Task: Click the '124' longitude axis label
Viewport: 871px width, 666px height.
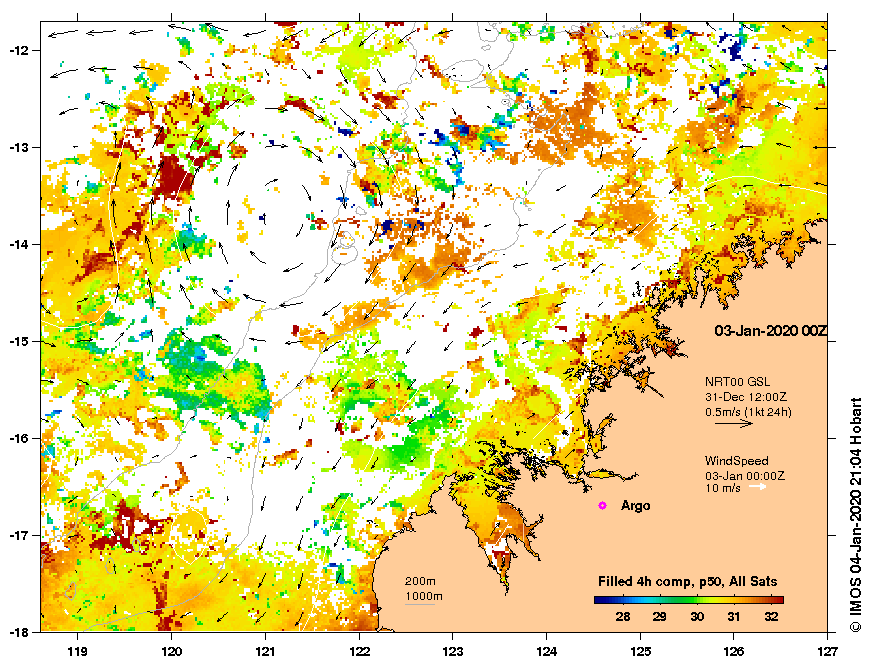Action: (547, 651)
